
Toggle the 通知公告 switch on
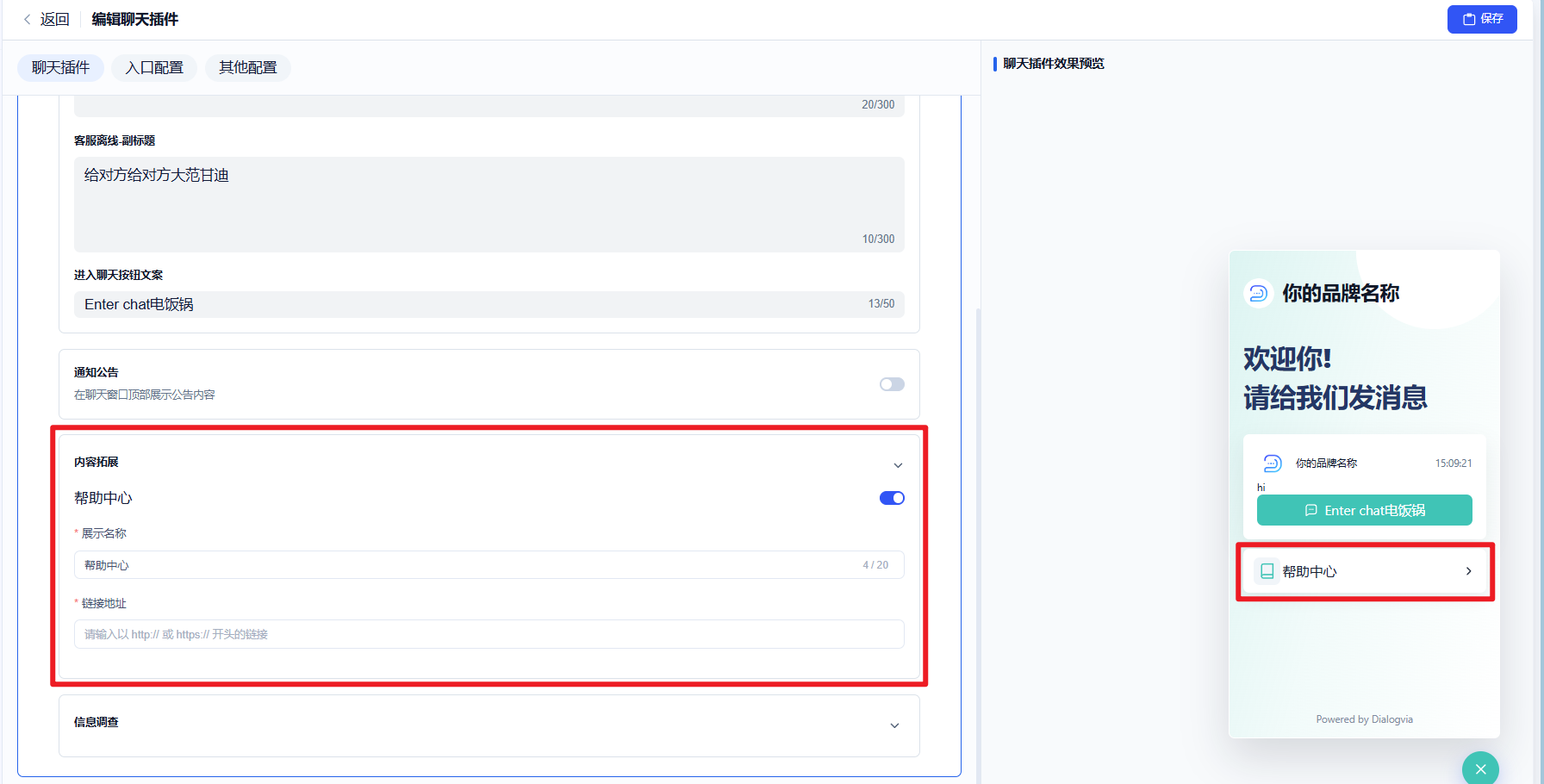click(x=892, y=384)
